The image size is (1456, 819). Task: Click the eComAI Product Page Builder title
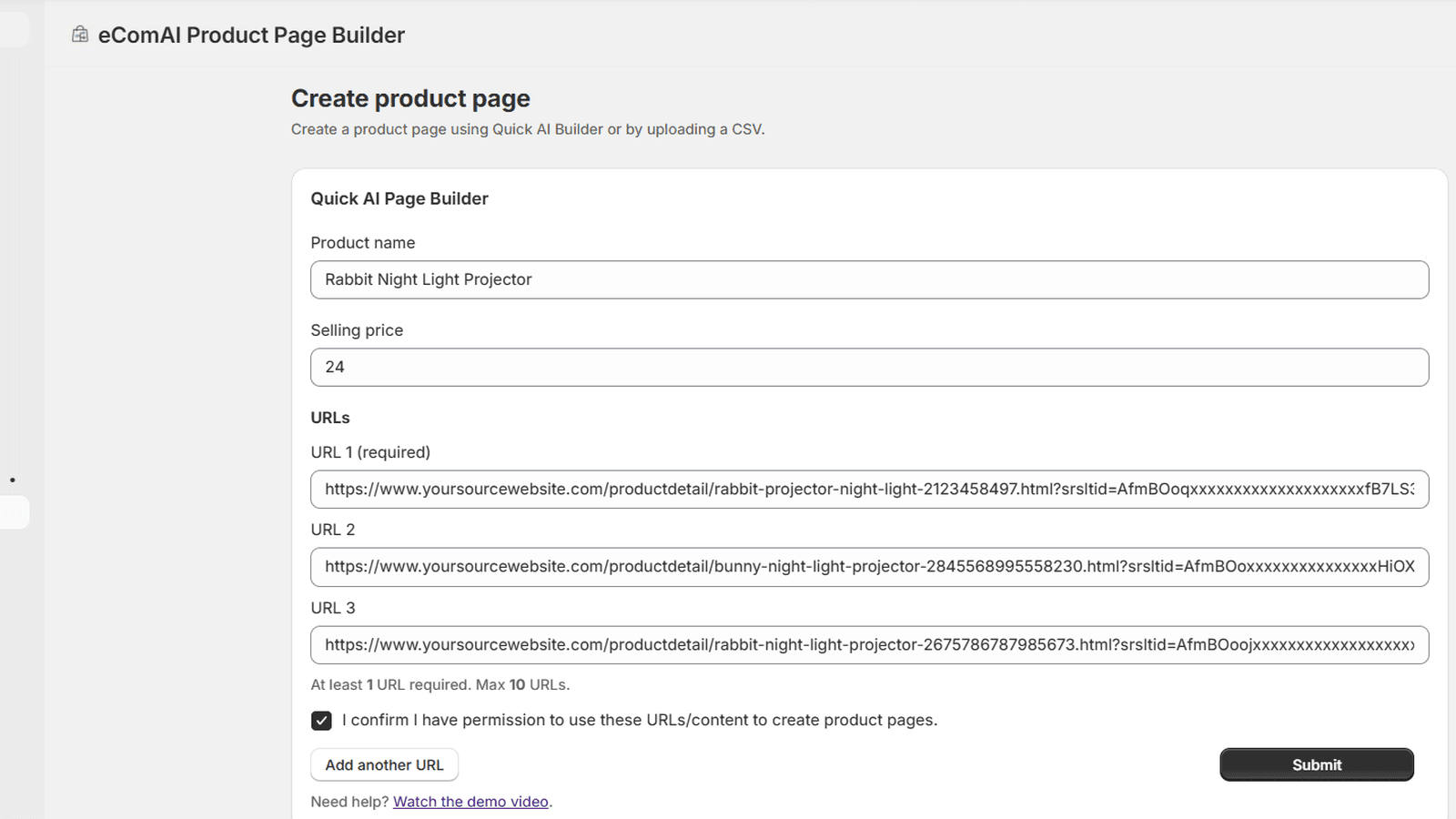point(251,35)
